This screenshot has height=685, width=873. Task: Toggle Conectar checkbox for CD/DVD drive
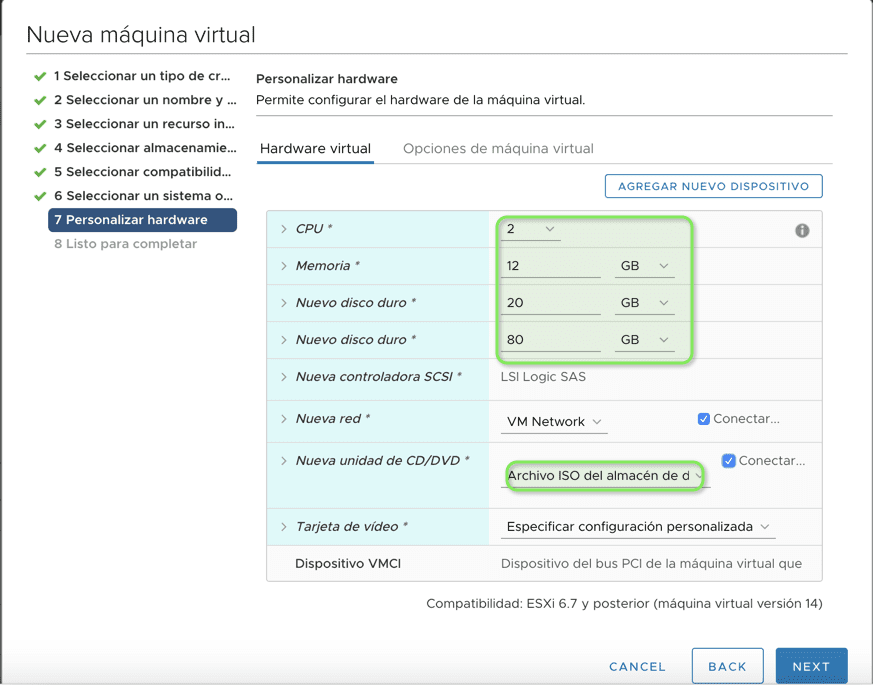pos(729,461)
